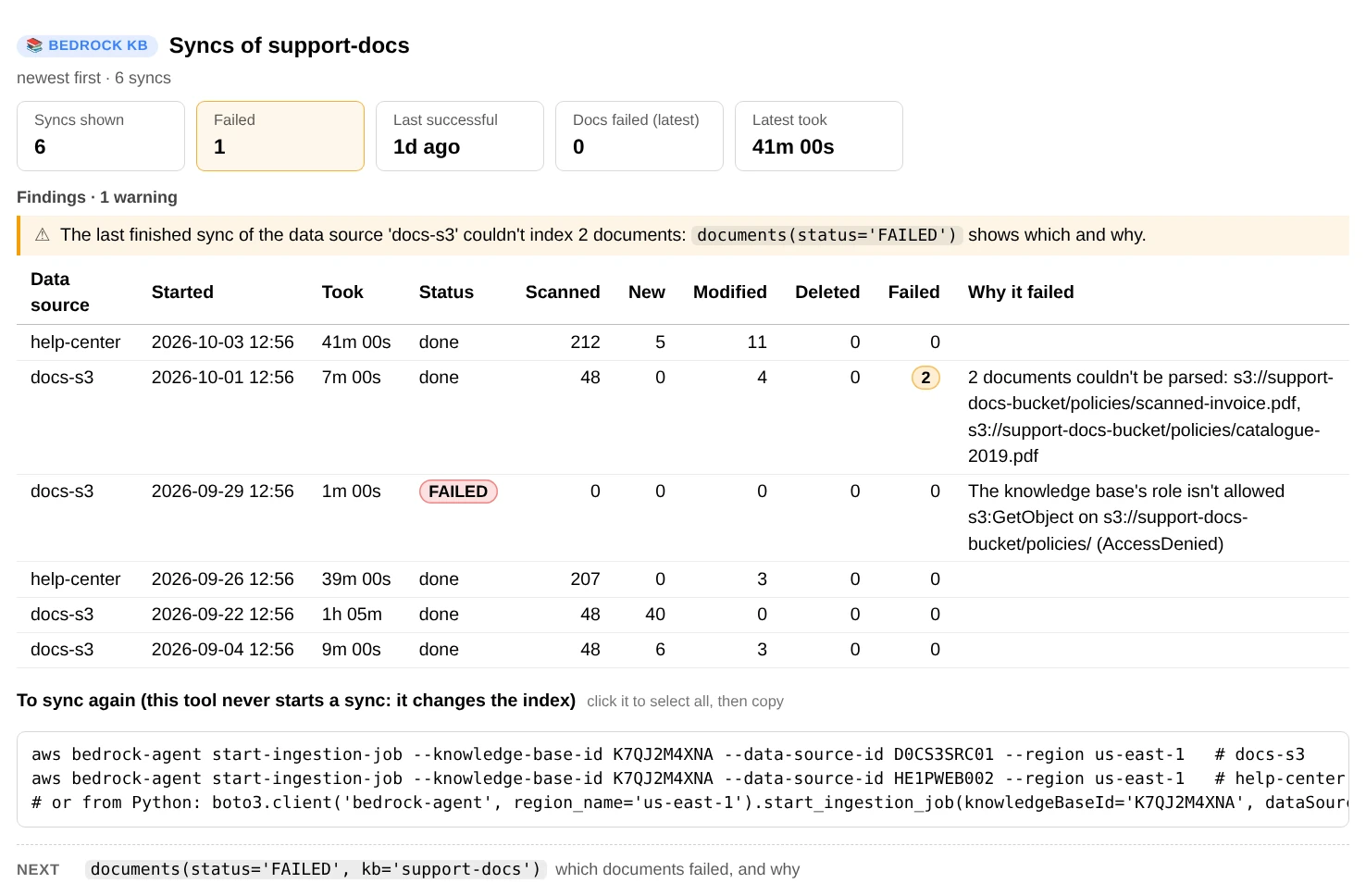This screenshot has width=1366, height=896.
Task: Click the Took column header
Action: 342,292
